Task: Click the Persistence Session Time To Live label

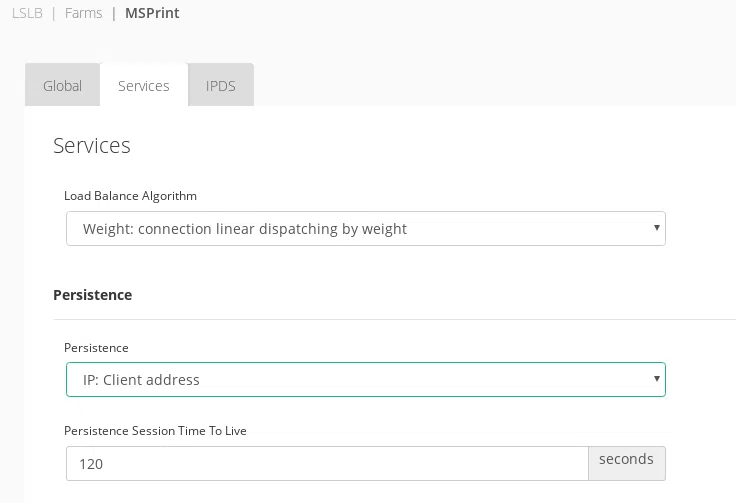Action: [155, 431]
